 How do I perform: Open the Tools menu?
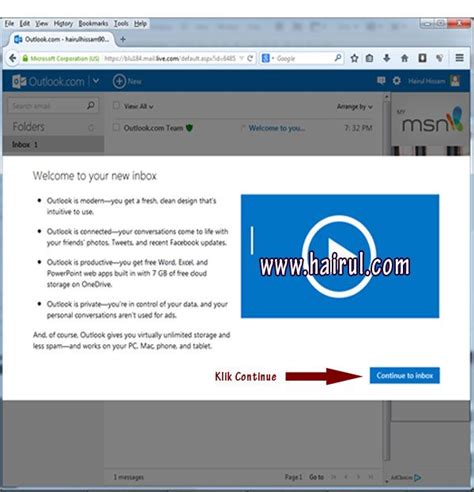point(121,24)
